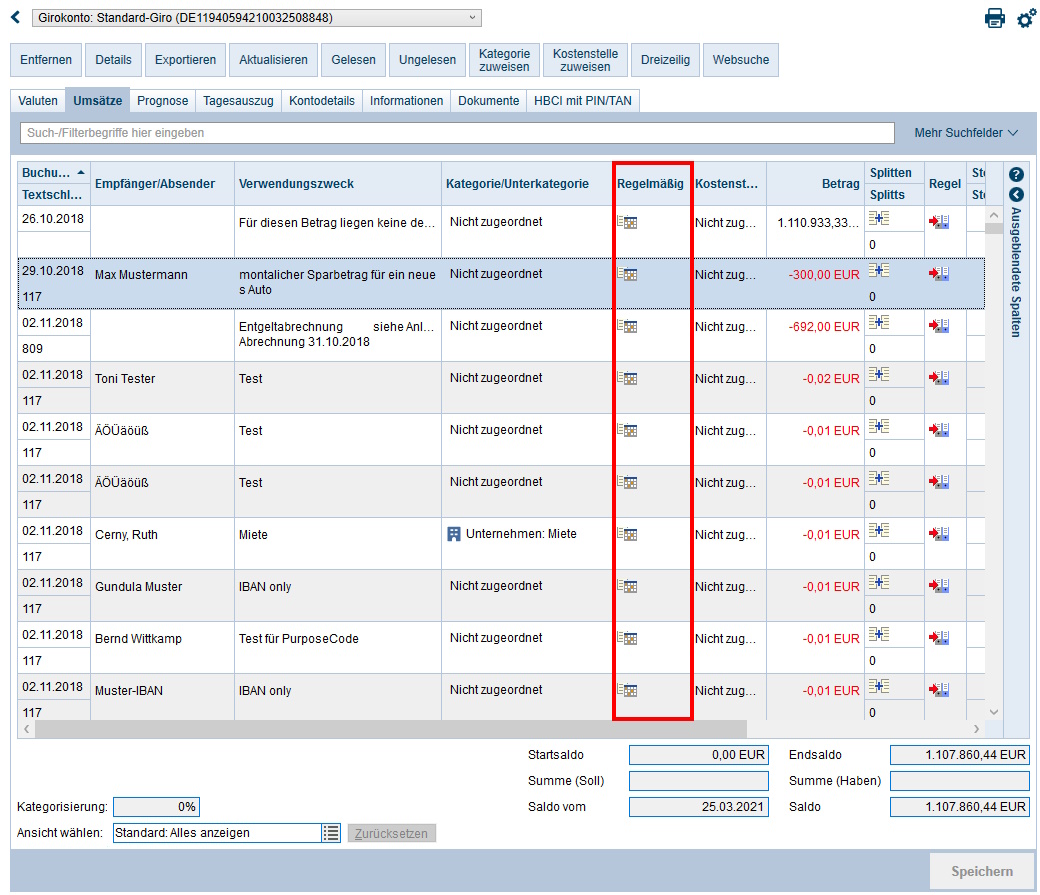Click Verwendungszweck column header

[x=338, y=184]
